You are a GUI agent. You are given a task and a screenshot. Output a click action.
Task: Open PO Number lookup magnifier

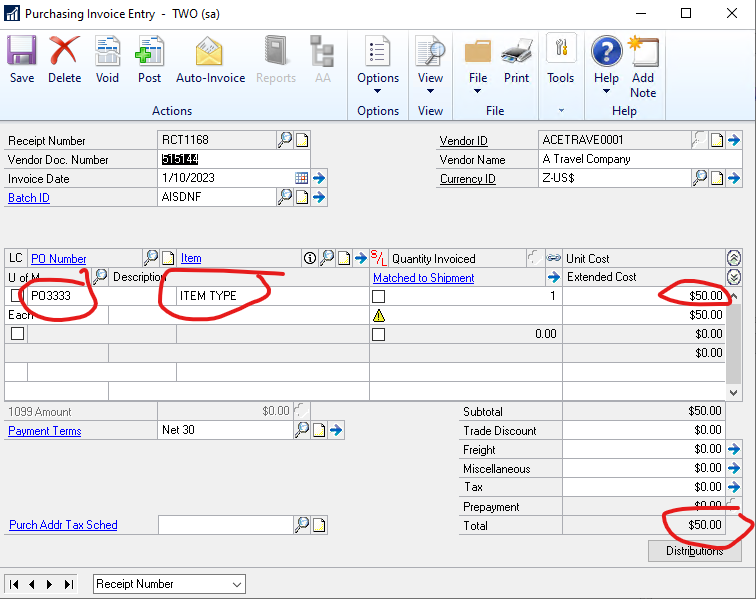151,258
